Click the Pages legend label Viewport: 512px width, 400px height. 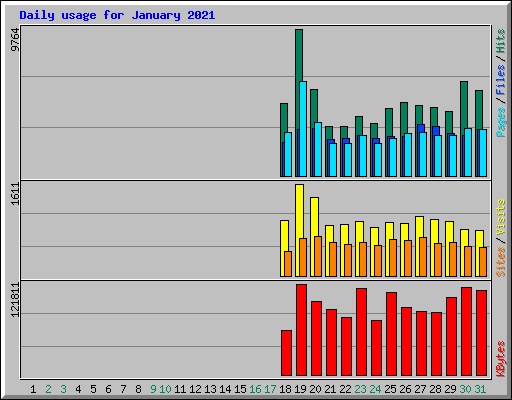[500, 122]
